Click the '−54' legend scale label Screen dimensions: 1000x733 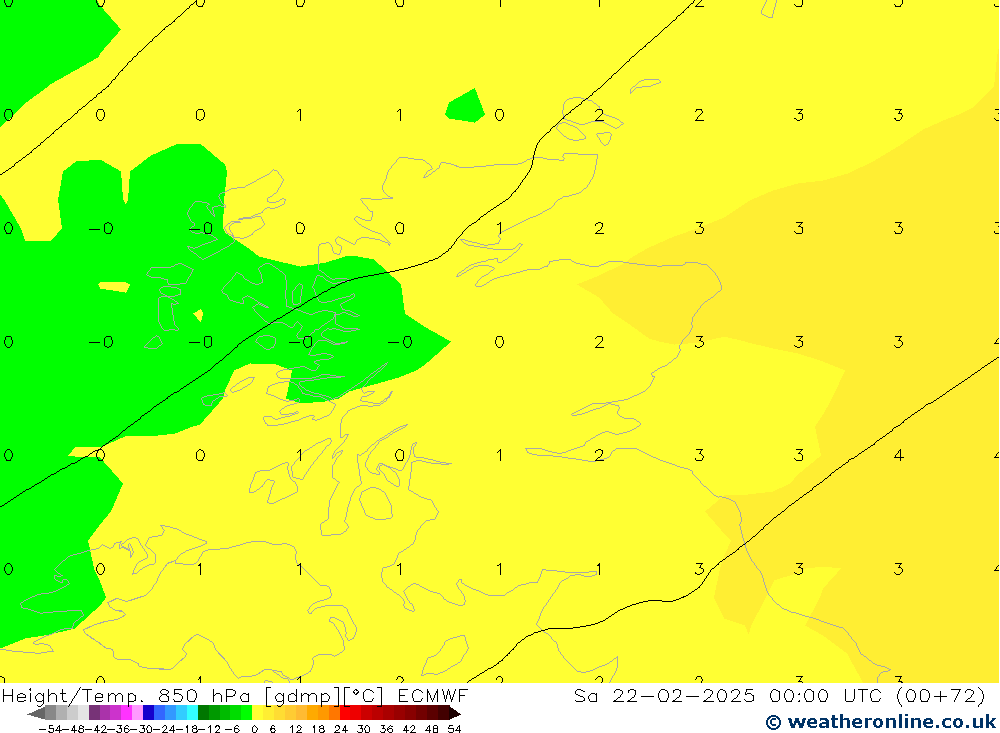[50, 729]
